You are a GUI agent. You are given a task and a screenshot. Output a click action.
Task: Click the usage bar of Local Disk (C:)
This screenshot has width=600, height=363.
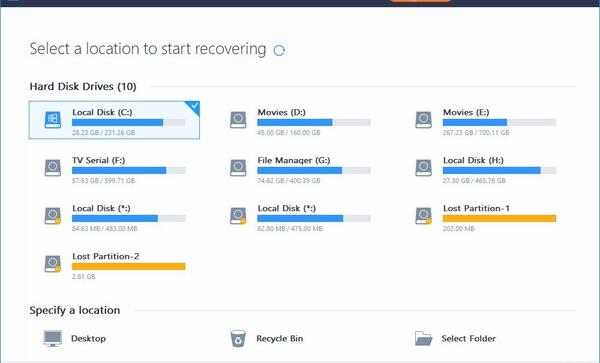(x=129, y=122)
